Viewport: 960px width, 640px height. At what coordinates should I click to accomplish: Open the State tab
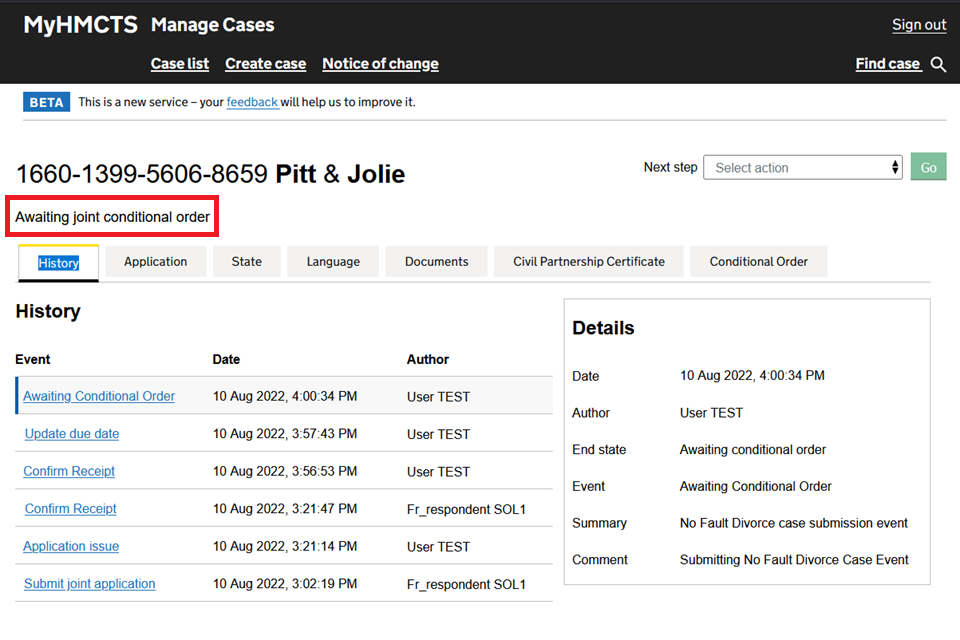click(x=247, y=262)
